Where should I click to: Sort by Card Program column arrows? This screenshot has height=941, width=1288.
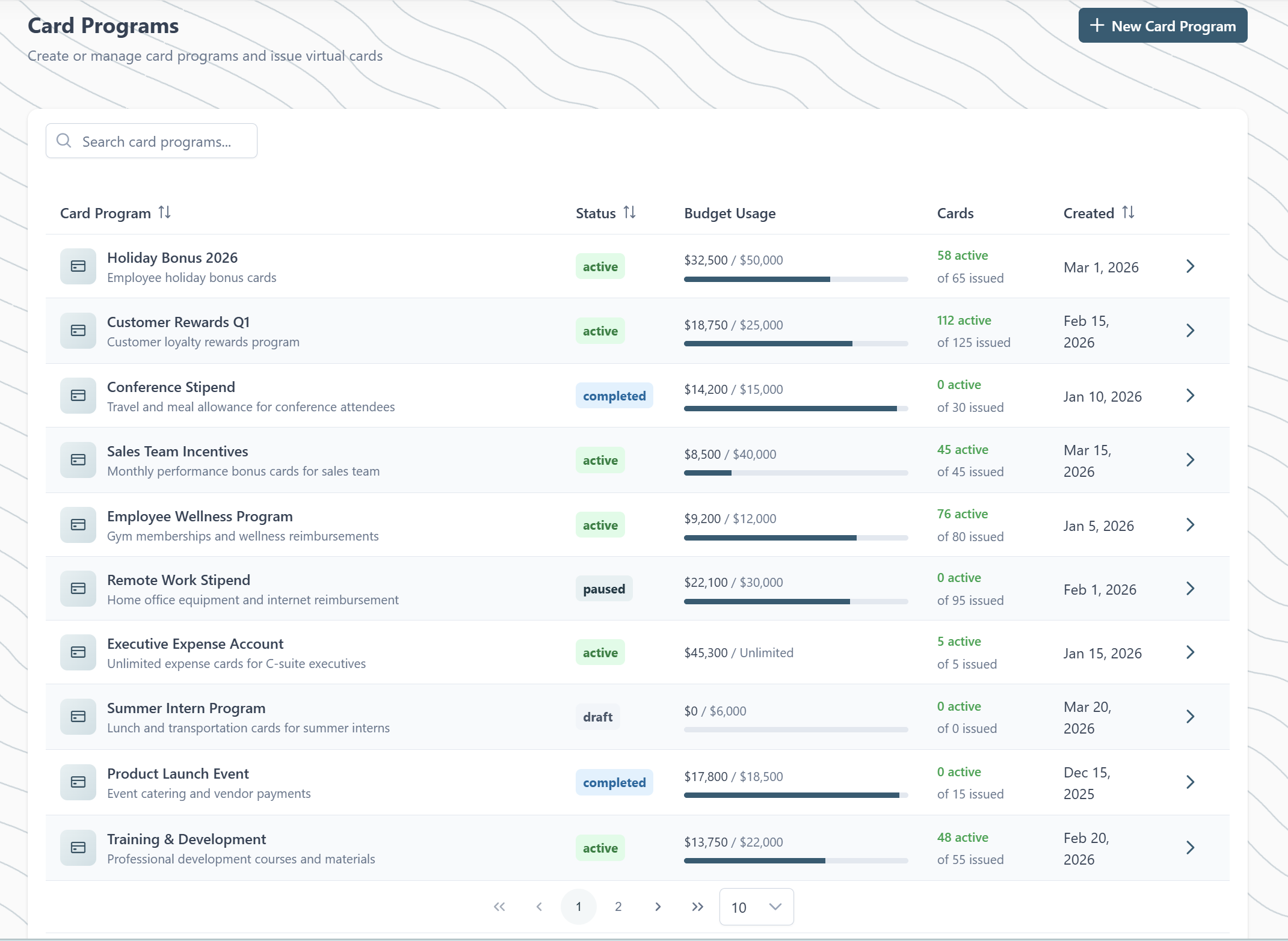(164, 212)
